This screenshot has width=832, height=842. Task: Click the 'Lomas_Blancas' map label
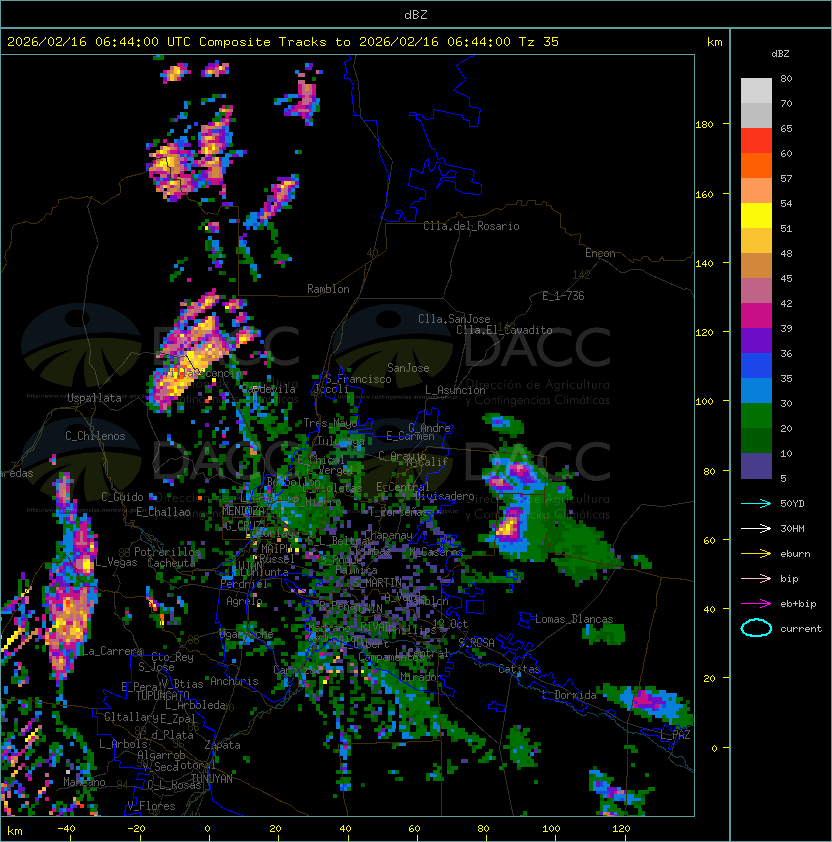(574, 619)
